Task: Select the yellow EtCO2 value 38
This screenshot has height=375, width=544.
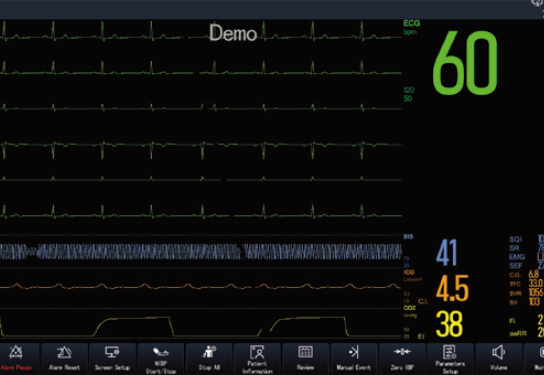Action: tap(449, 324)
